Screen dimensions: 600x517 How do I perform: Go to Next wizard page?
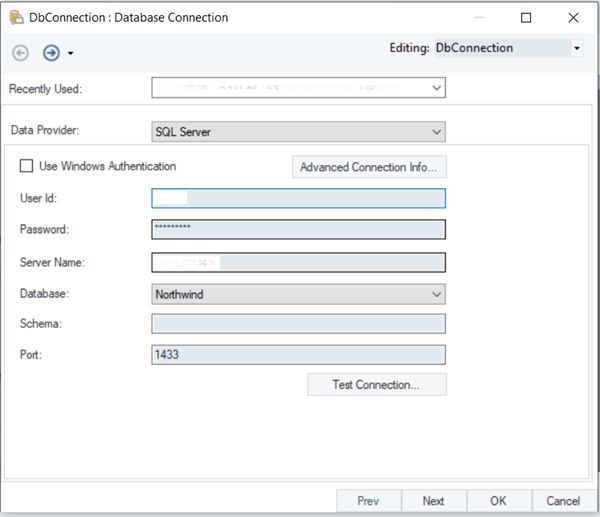433,501
